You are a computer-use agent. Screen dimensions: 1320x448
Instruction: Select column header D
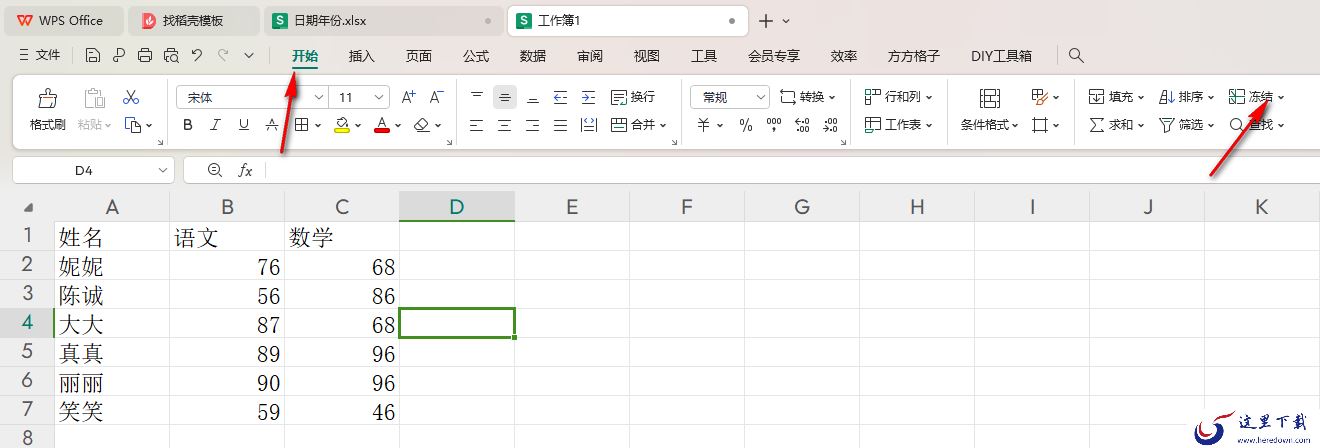pyautogui.click(x=457, y=207)
